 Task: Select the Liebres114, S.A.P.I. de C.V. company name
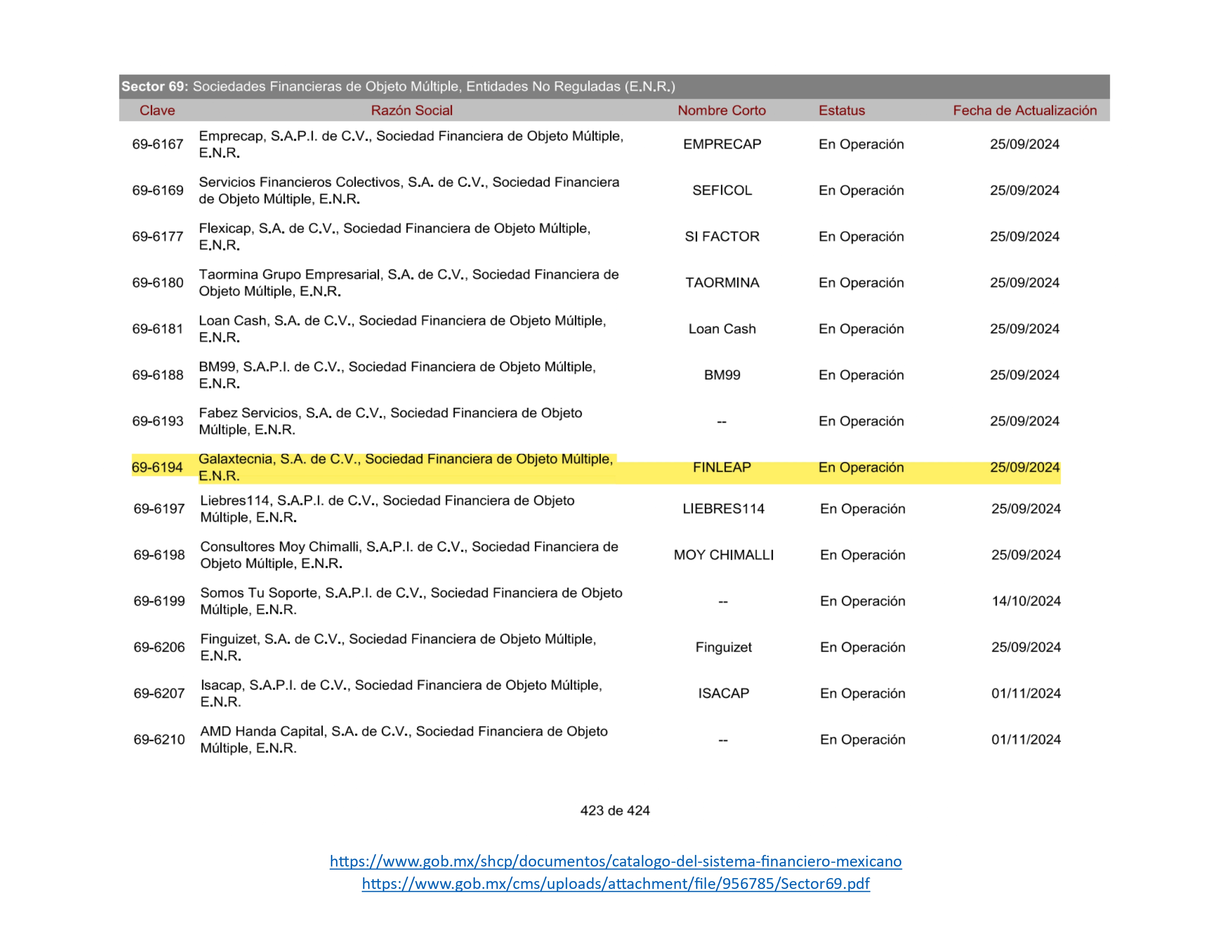pos(388,509)
